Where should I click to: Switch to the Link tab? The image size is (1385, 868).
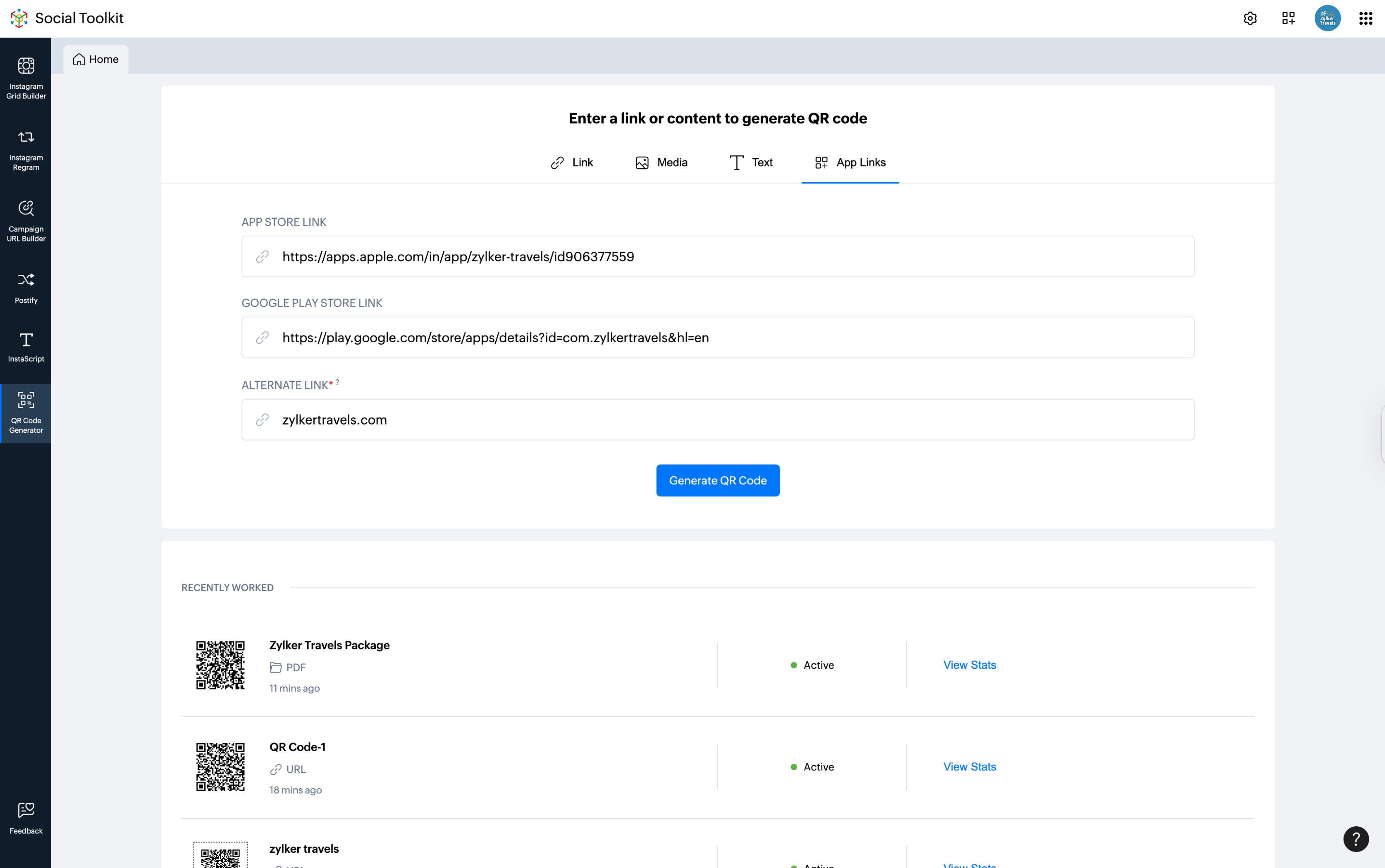click(572, 162)
